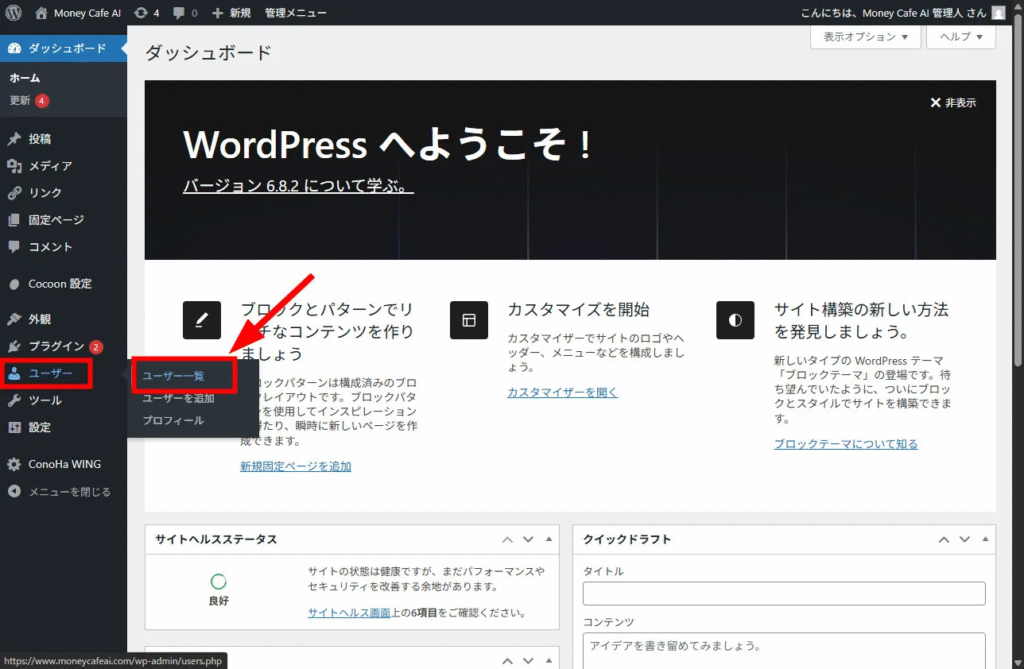This screenshot has height=669, width=1024.
Task: Collapse the サイトヘルスステータス panel
Action: [x=549, y=540]
